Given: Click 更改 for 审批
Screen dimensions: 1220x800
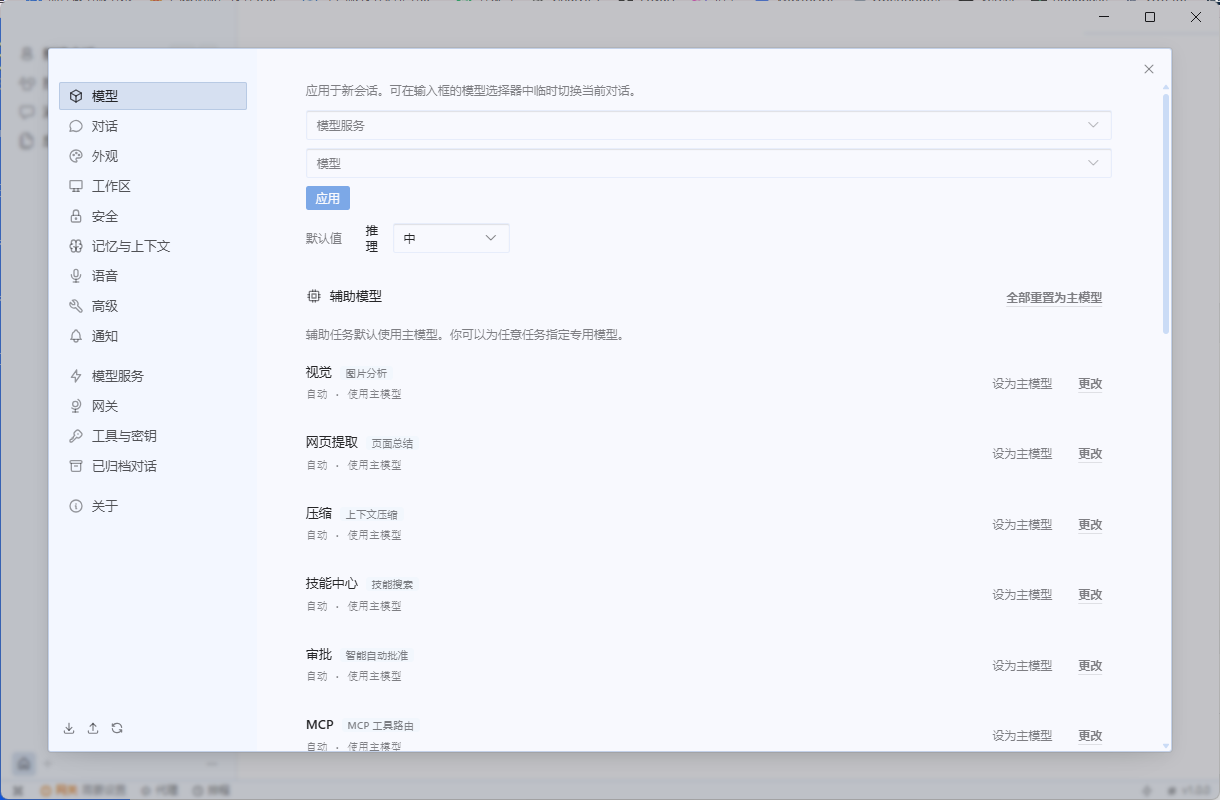Looking at the screenshot, I should [x=1090, y=665].
